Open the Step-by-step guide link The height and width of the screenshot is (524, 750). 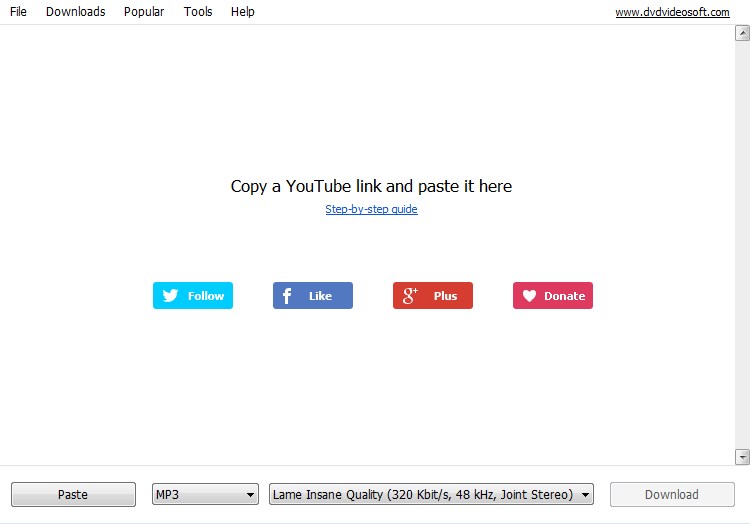[371, 209]
